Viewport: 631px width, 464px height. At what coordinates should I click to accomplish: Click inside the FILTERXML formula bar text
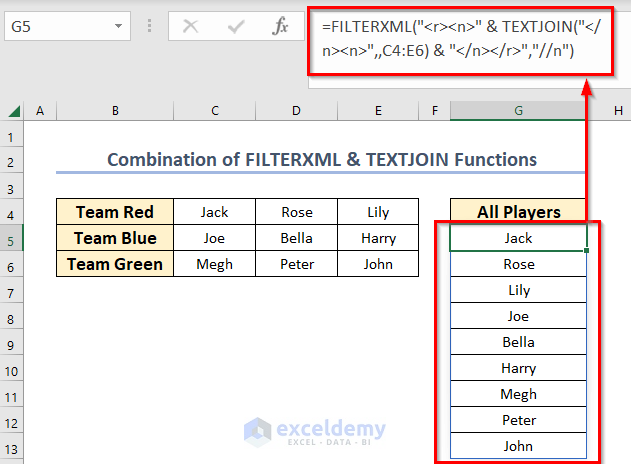pyautogui.click(x=460, y=39)
